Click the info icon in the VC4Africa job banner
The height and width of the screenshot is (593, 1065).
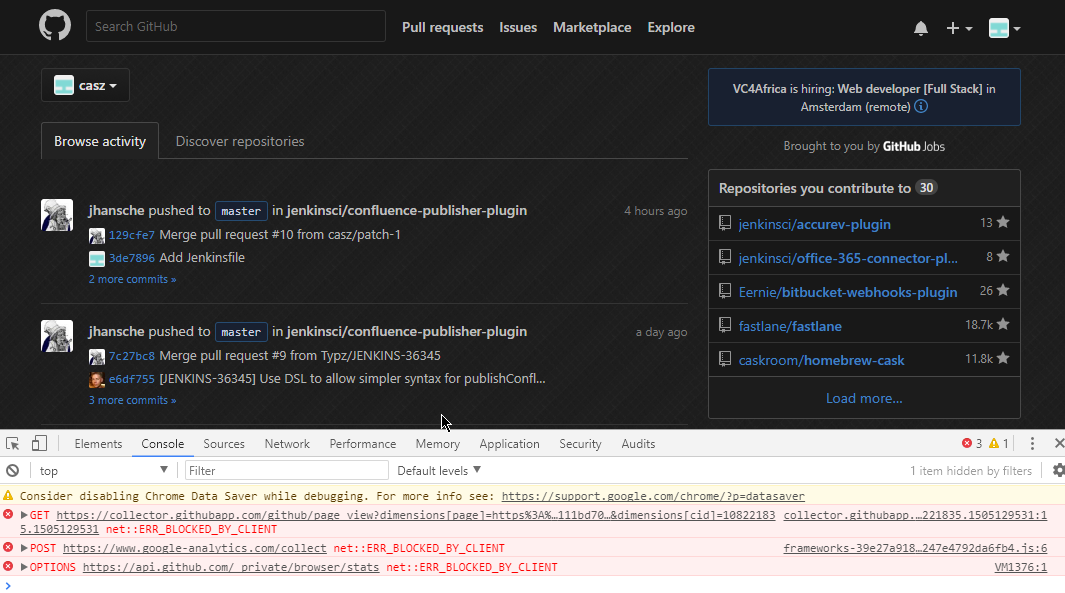click(x=920, y=106)
